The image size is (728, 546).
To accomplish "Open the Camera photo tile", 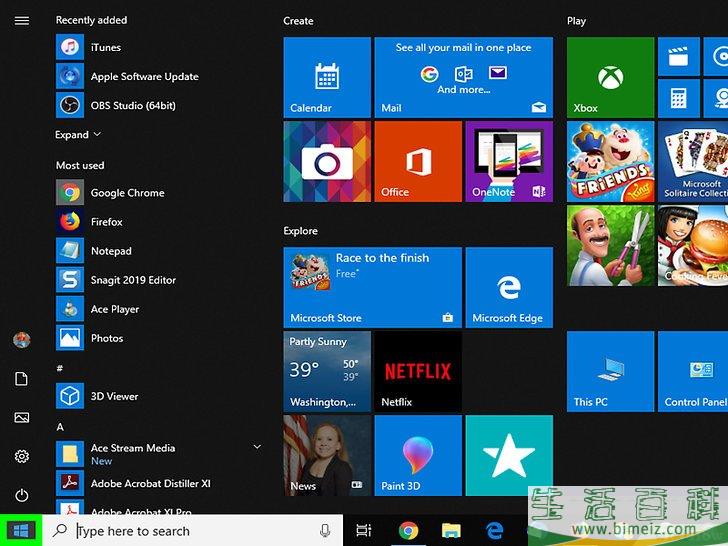I will [327, 162].
